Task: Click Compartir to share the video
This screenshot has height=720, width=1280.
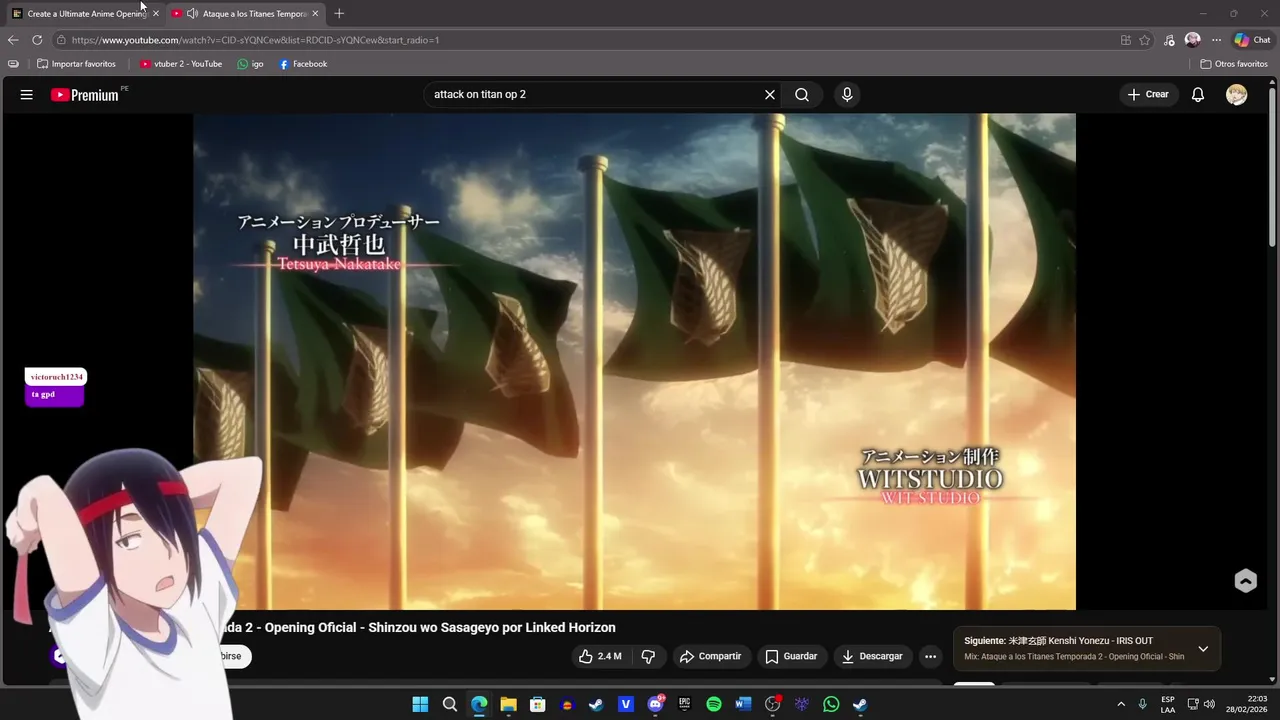Action: tap(711, 657)
